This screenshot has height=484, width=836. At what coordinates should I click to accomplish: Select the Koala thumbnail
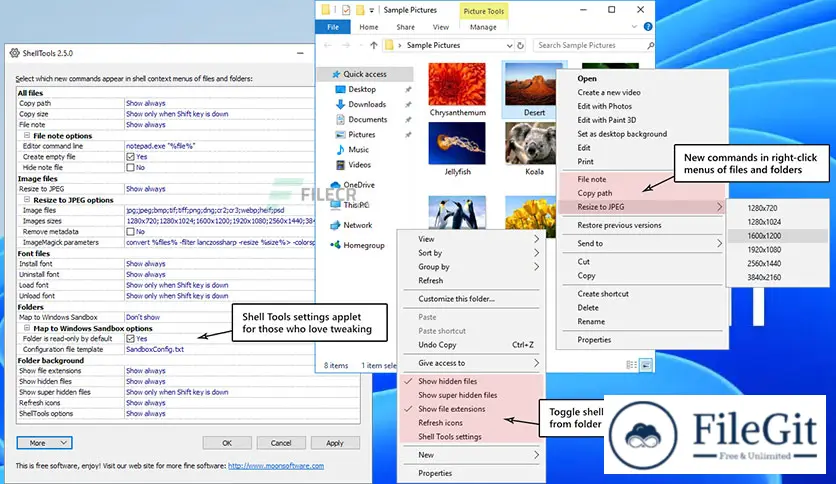(530, 143)
